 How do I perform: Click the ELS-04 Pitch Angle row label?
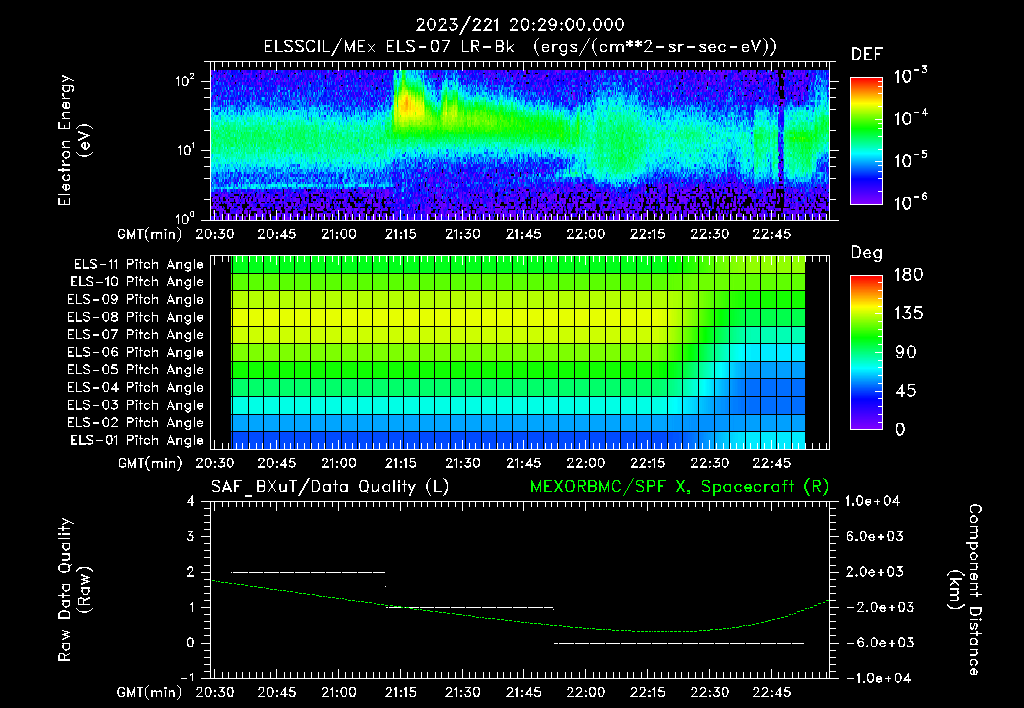tap(136, 387)
